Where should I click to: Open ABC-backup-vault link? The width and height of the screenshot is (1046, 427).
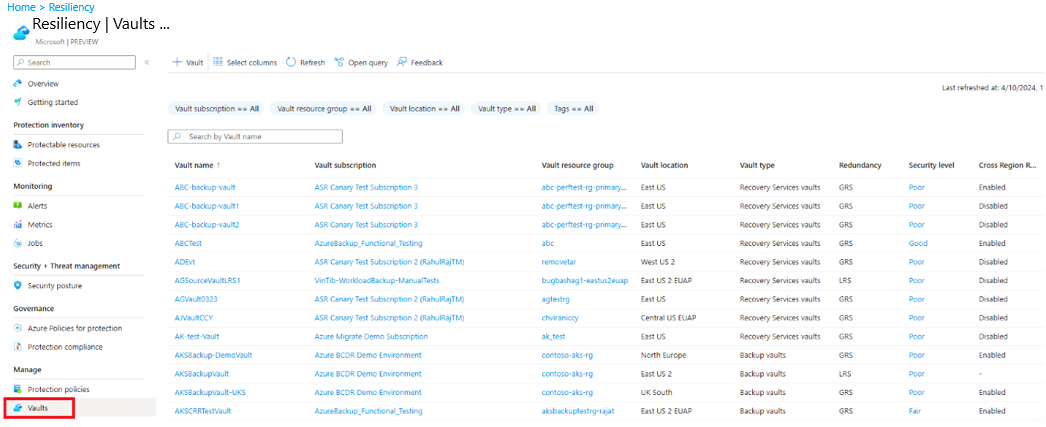tap(205, 187)
